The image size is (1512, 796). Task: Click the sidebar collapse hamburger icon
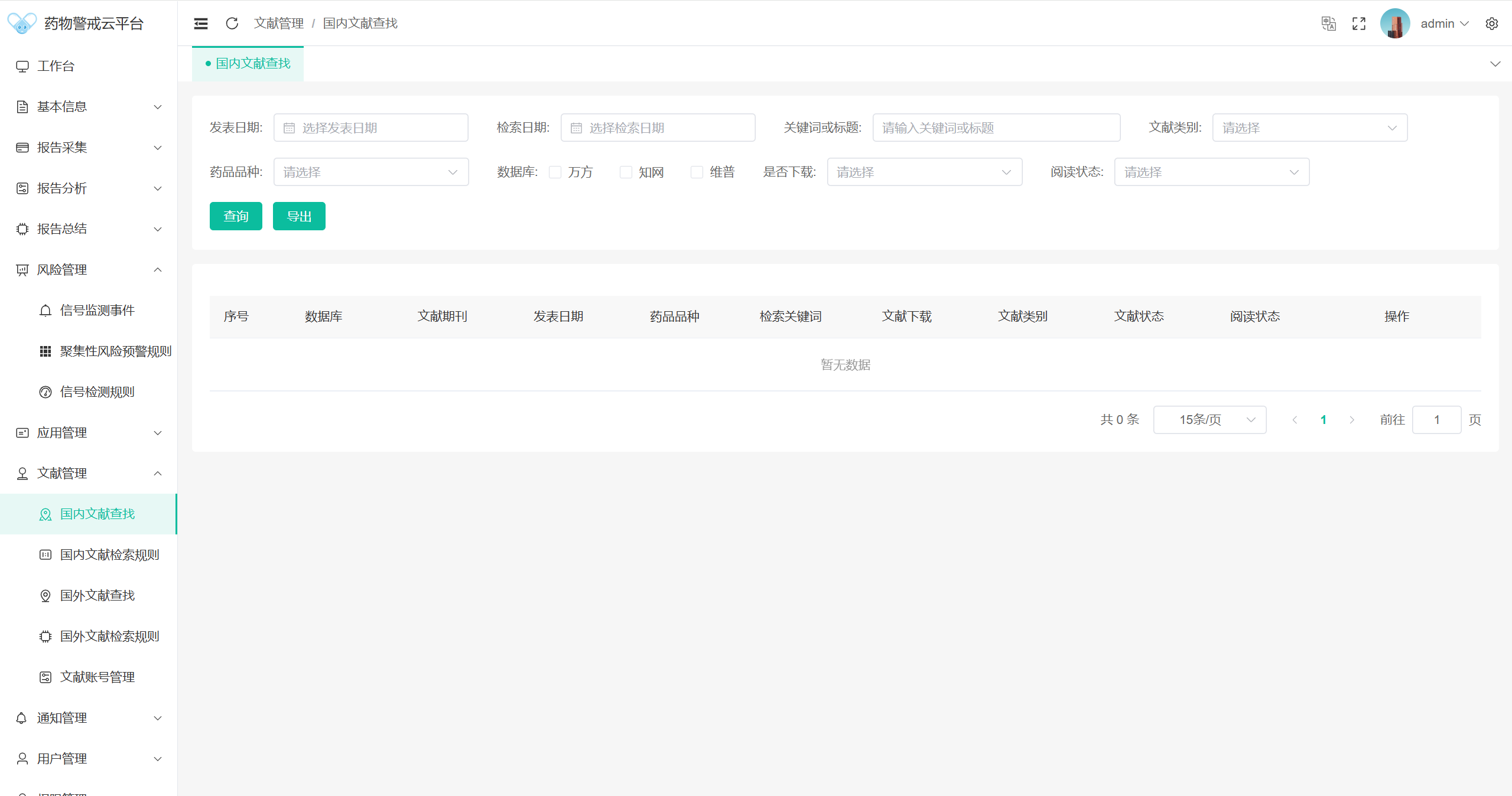click(201, 24)
